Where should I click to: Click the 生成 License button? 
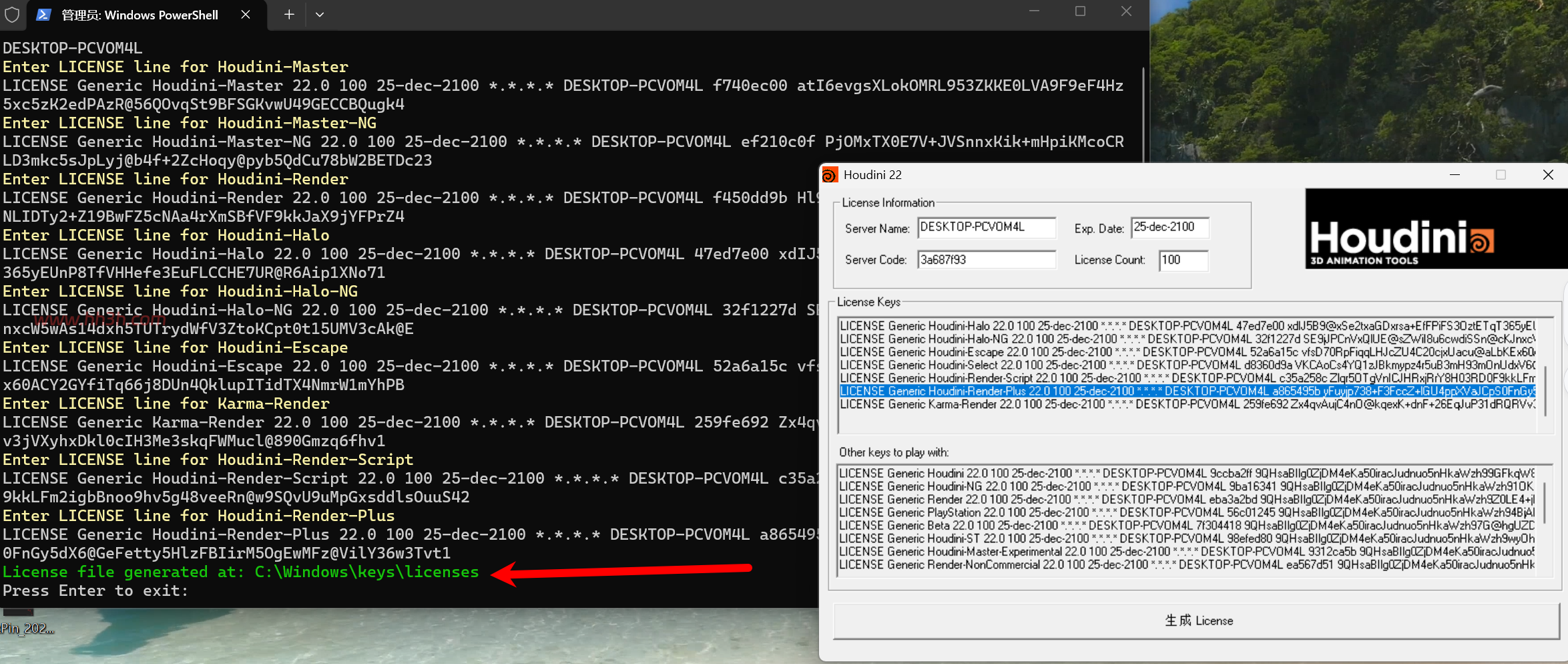[1196, 621]
